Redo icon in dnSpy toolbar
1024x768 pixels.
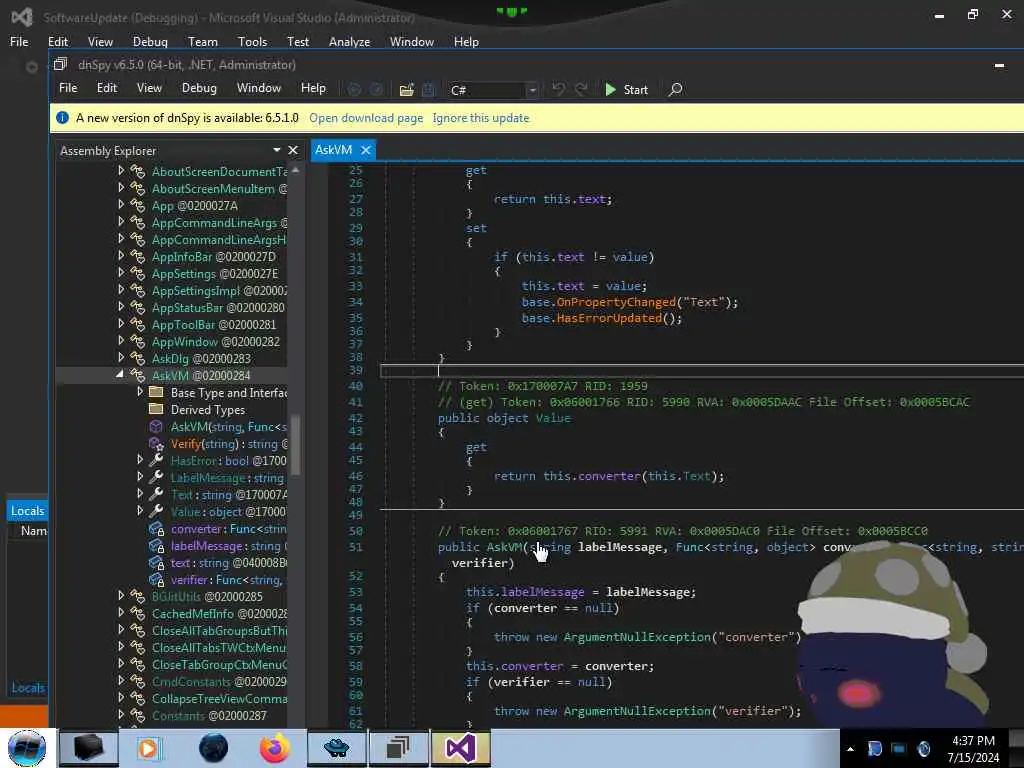tap(581, 89)
